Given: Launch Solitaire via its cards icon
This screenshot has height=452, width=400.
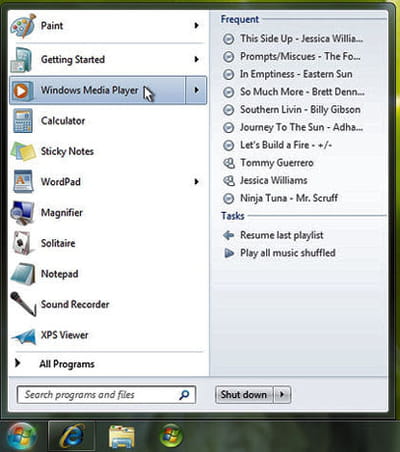Looking at the screenshot, I should 23,243.
